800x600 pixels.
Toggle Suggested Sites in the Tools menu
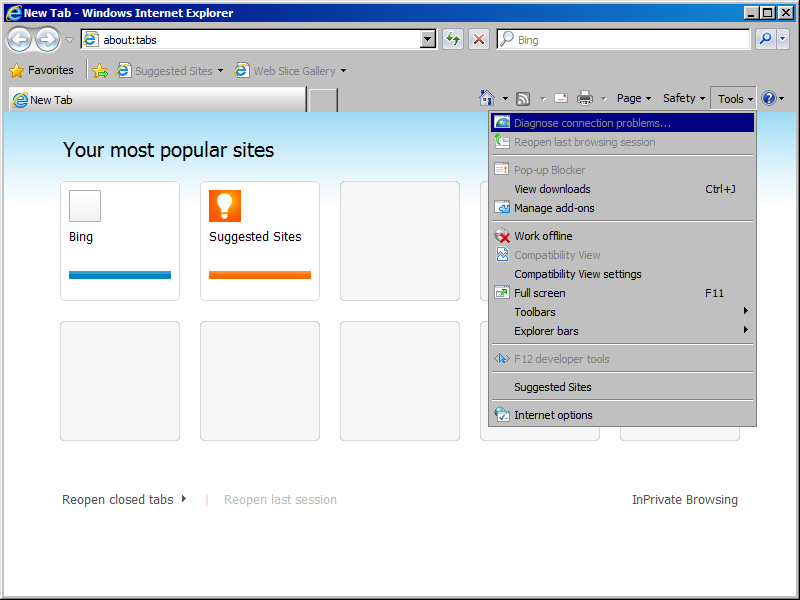(x=553, y=387)
